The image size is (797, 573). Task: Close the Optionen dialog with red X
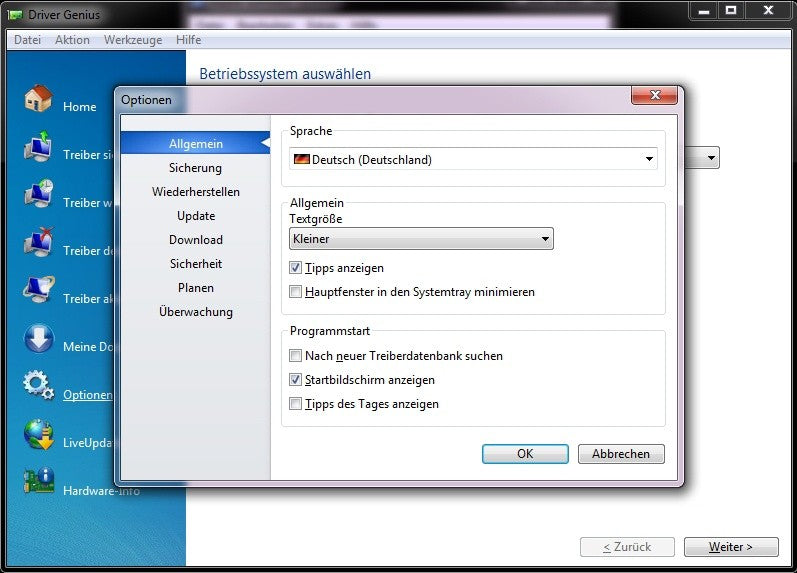click(655, 95)
